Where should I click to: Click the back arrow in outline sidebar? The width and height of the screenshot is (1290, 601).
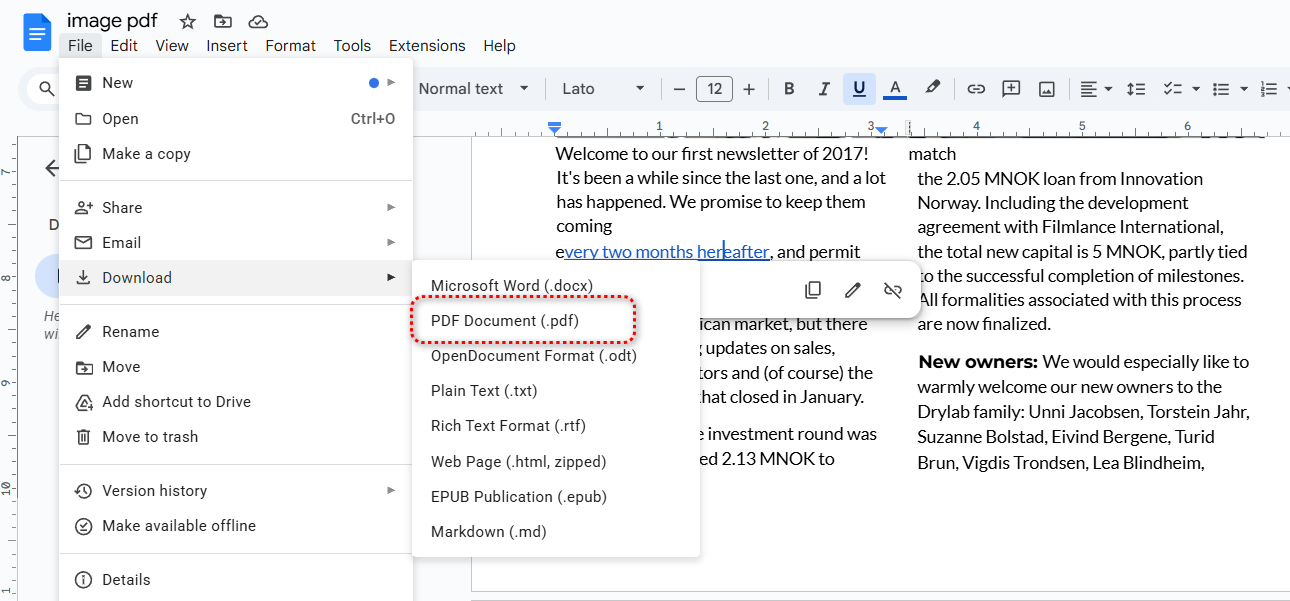click(52, 168)
